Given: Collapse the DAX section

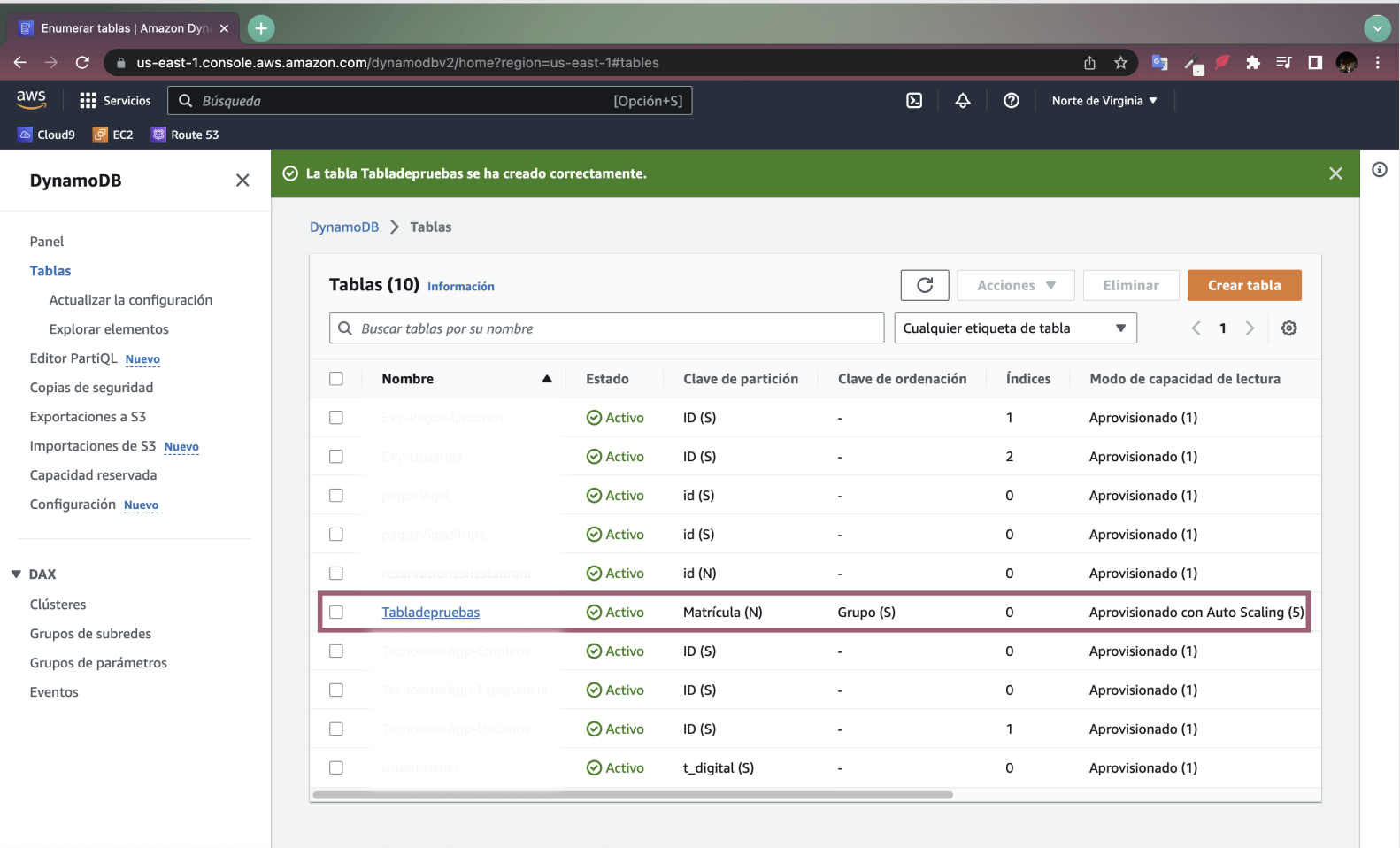Looking at the screenshot, I should point(16,574).
